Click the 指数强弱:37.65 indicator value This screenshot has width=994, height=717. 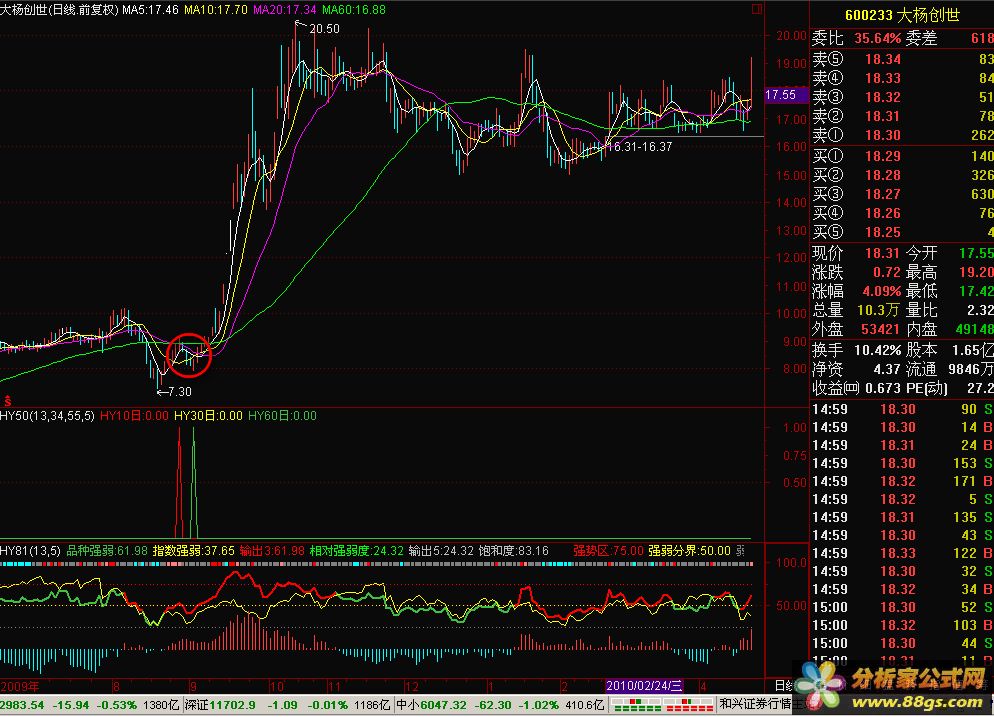point(193,551)
